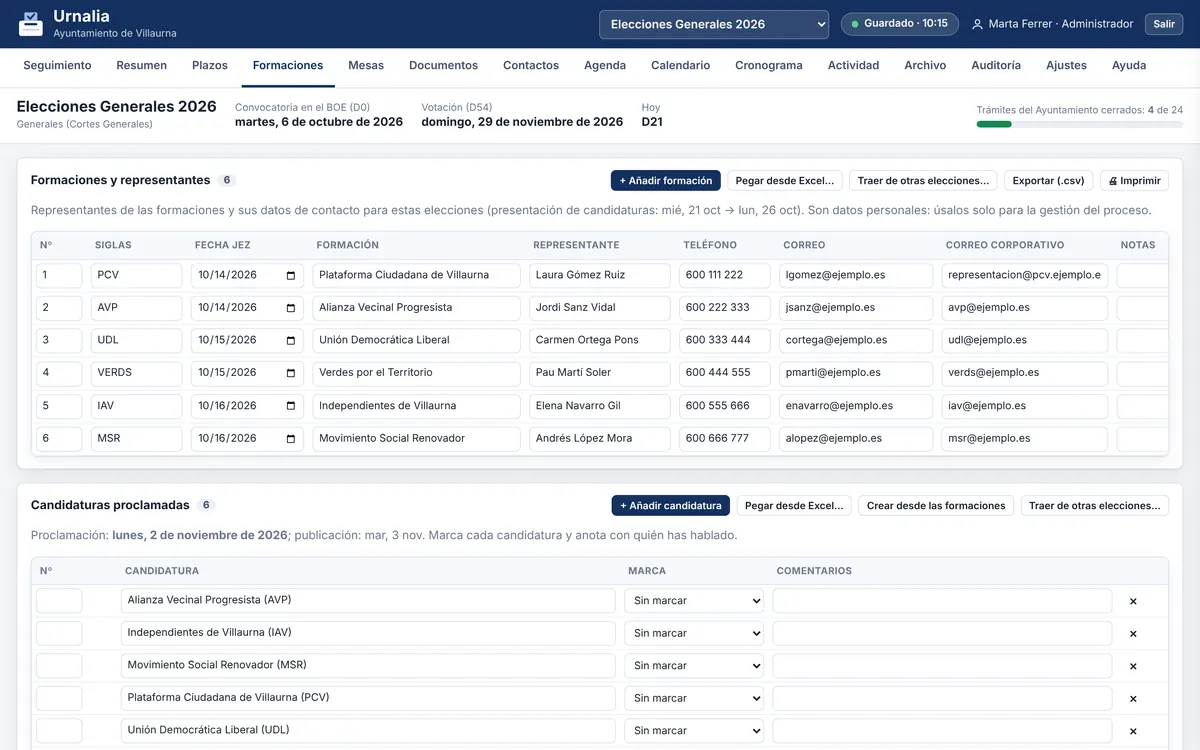Open the calendar picker in the UDL row
The height and width of the screenshot is (750, 1200).
[x=291, y=340]
